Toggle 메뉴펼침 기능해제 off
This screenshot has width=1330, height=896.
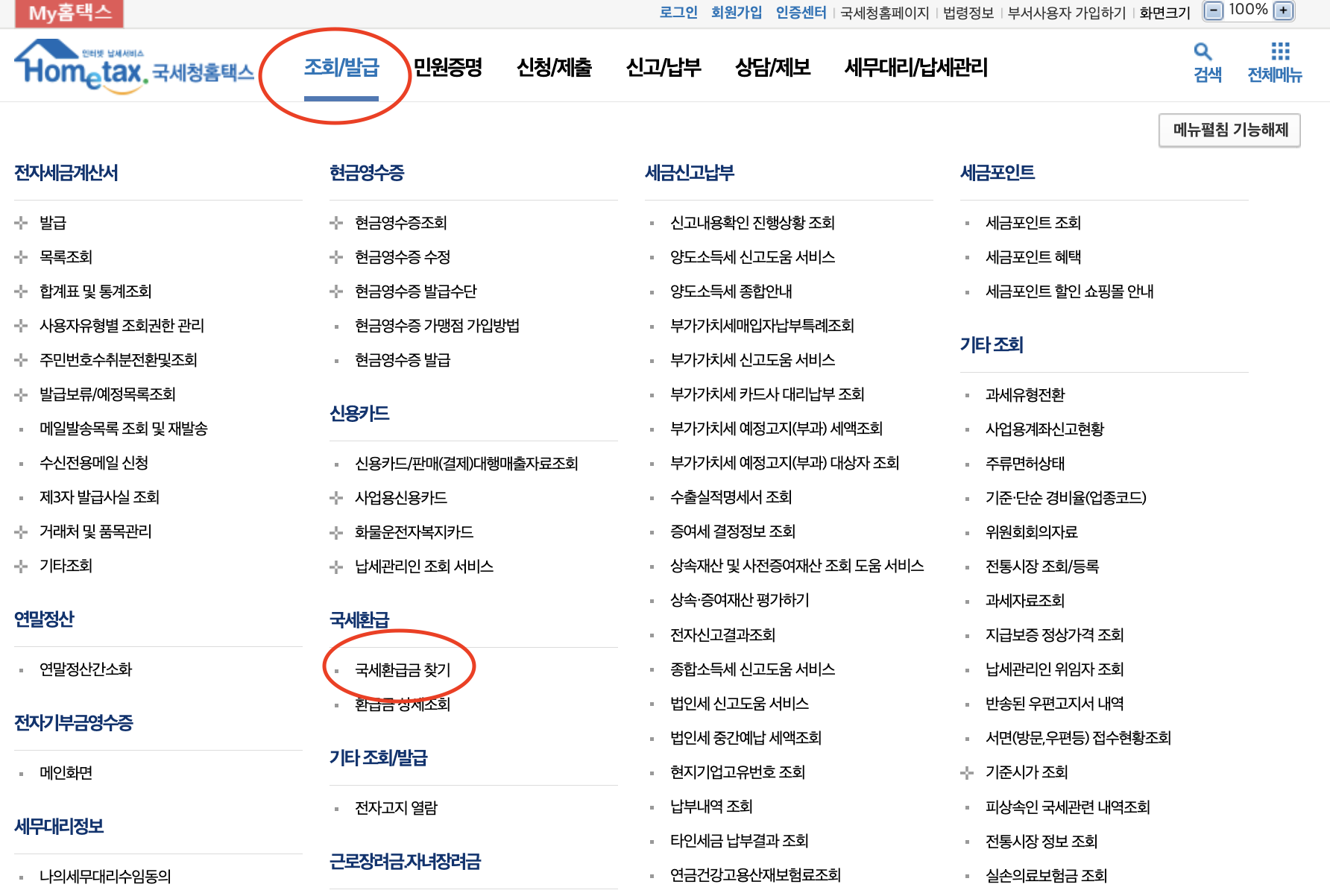coord(1229,130)
